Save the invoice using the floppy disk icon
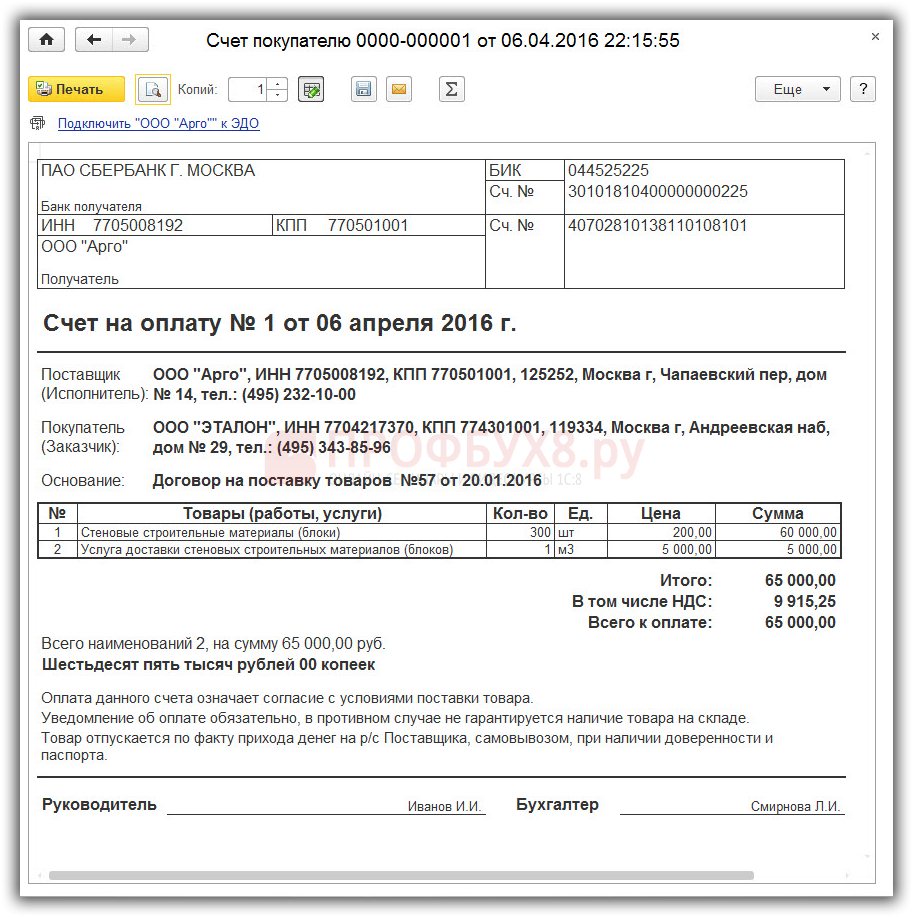This screenshot has height=917, width=913. coord(364,89)
